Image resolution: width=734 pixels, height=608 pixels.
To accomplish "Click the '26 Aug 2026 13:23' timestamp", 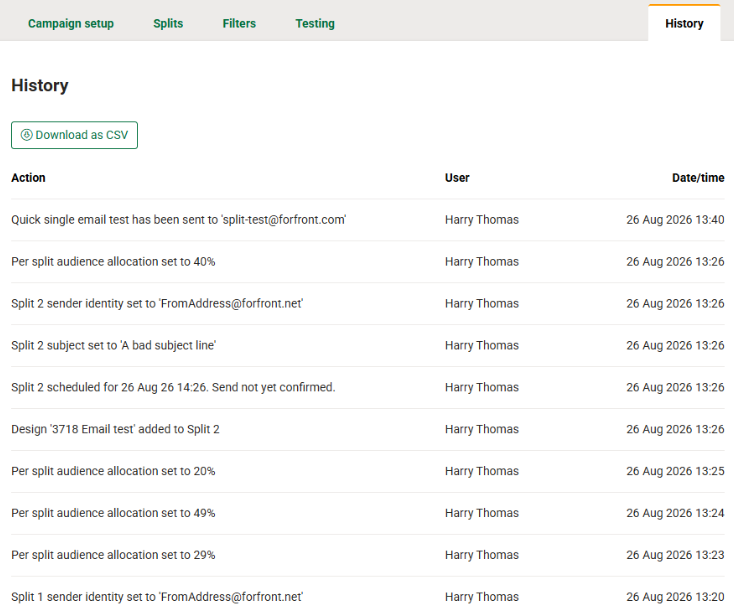I will click(x=675, y=555).
